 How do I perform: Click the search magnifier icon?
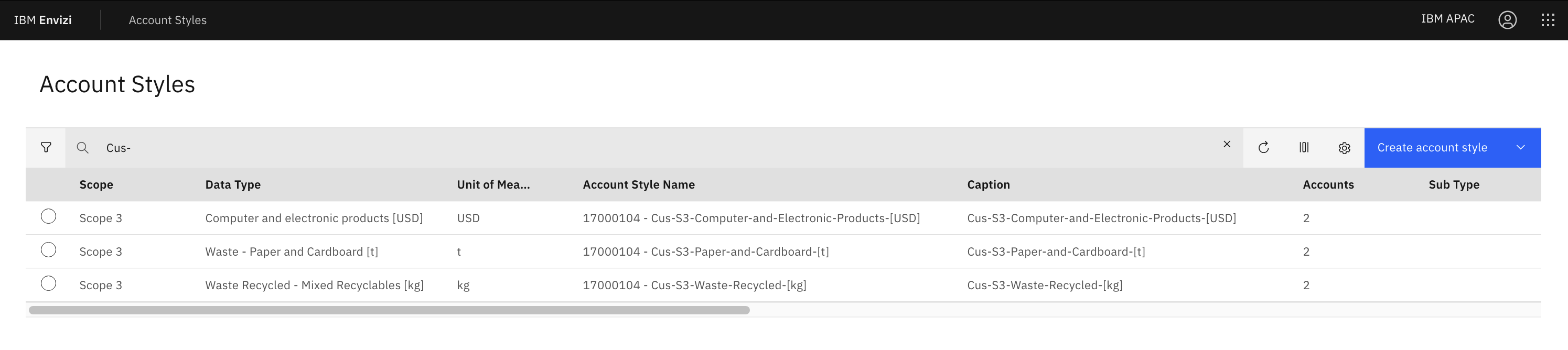click(83, 148)
